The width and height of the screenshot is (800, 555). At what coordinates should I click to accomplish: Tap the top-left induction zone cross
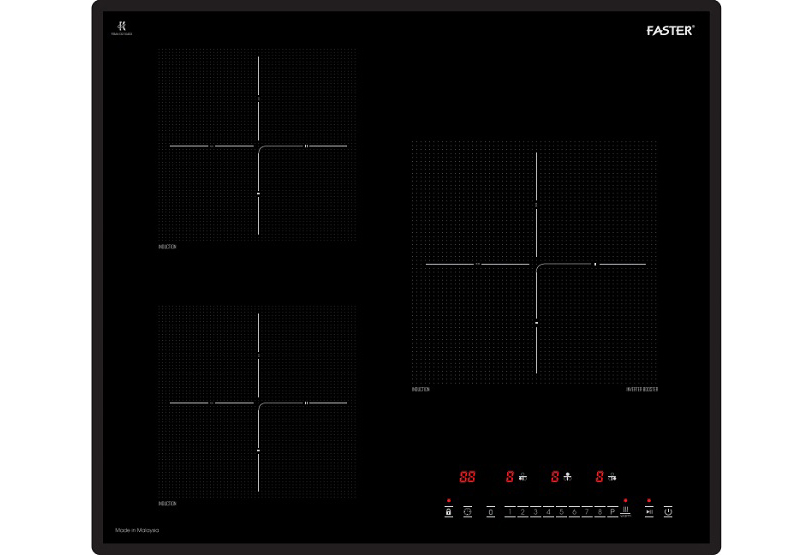point(258,146)
